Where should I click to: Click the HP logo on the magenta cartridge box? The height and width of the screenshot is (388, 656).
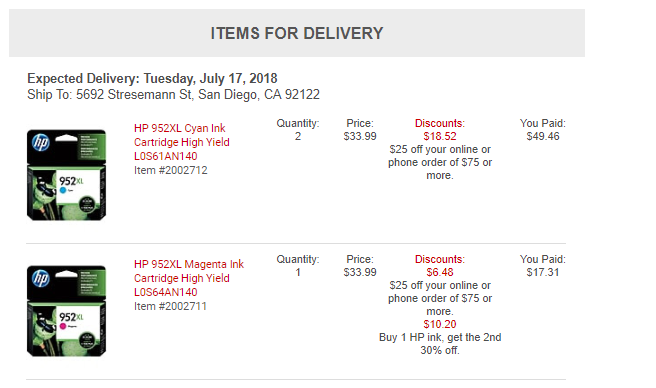pyautogui.click(x=41, y=278)
